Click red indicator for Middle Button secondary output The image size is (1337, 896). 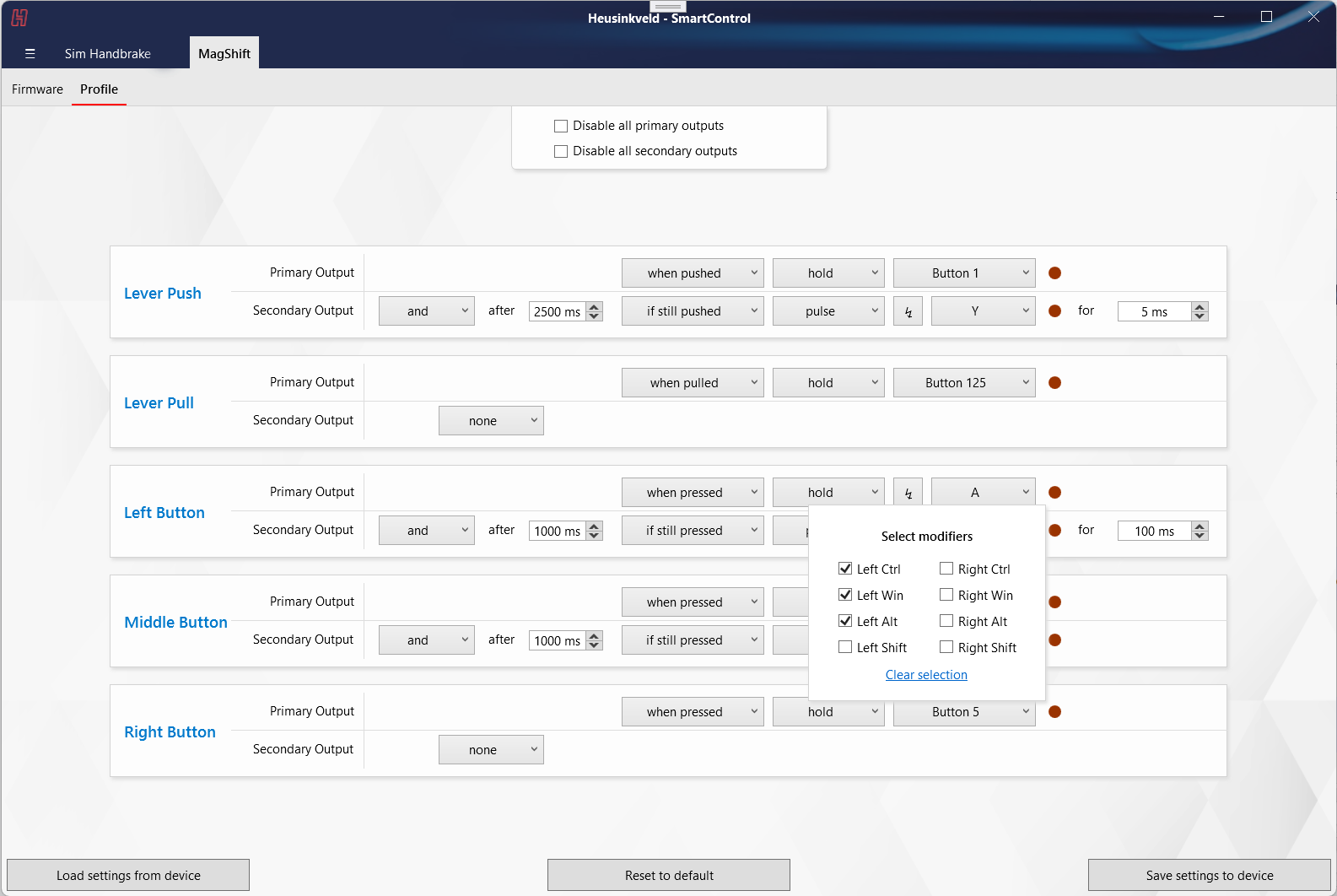point(1054,640)
